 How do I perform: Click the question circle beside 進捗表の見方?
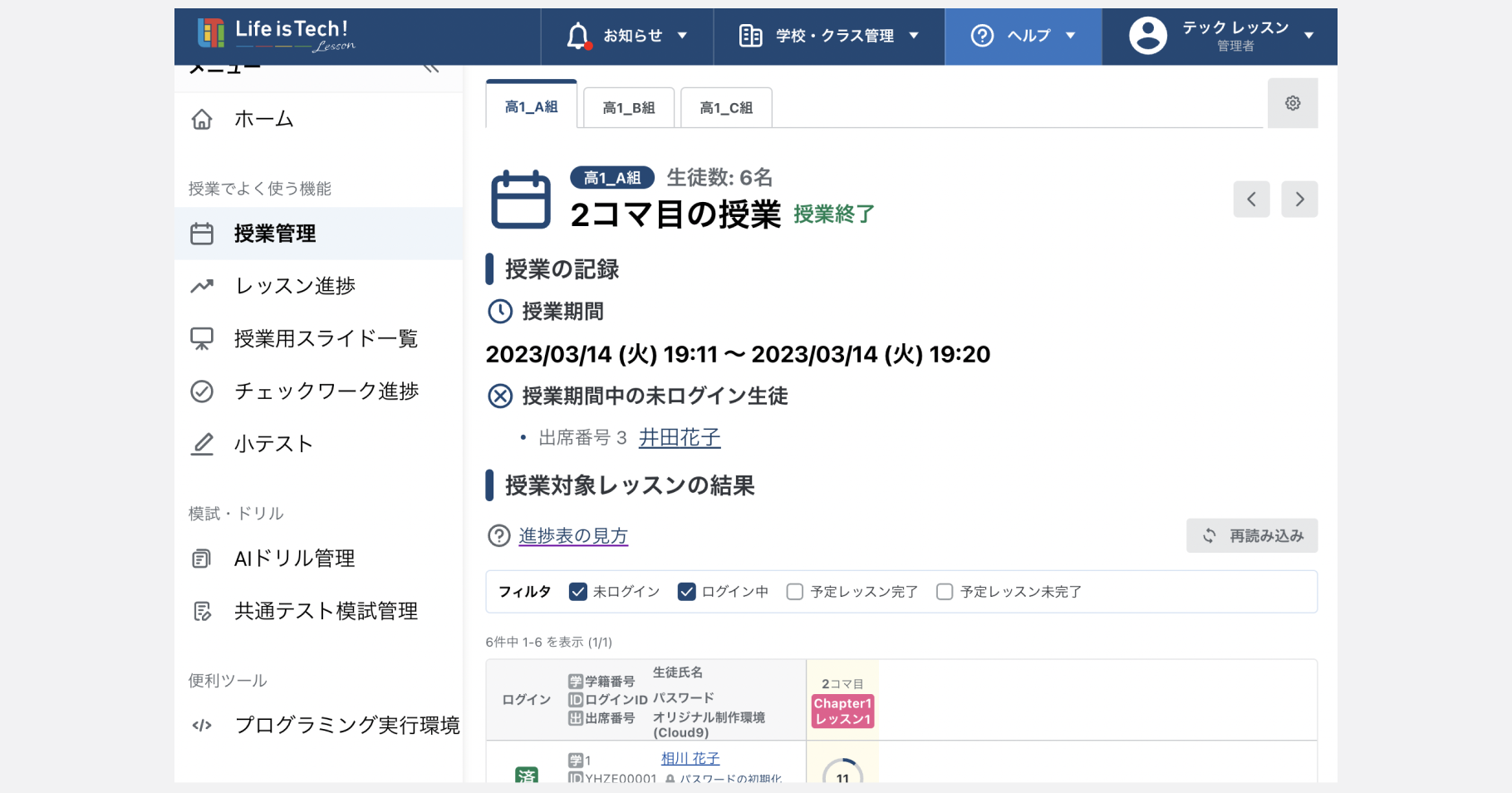click(498, 536)
